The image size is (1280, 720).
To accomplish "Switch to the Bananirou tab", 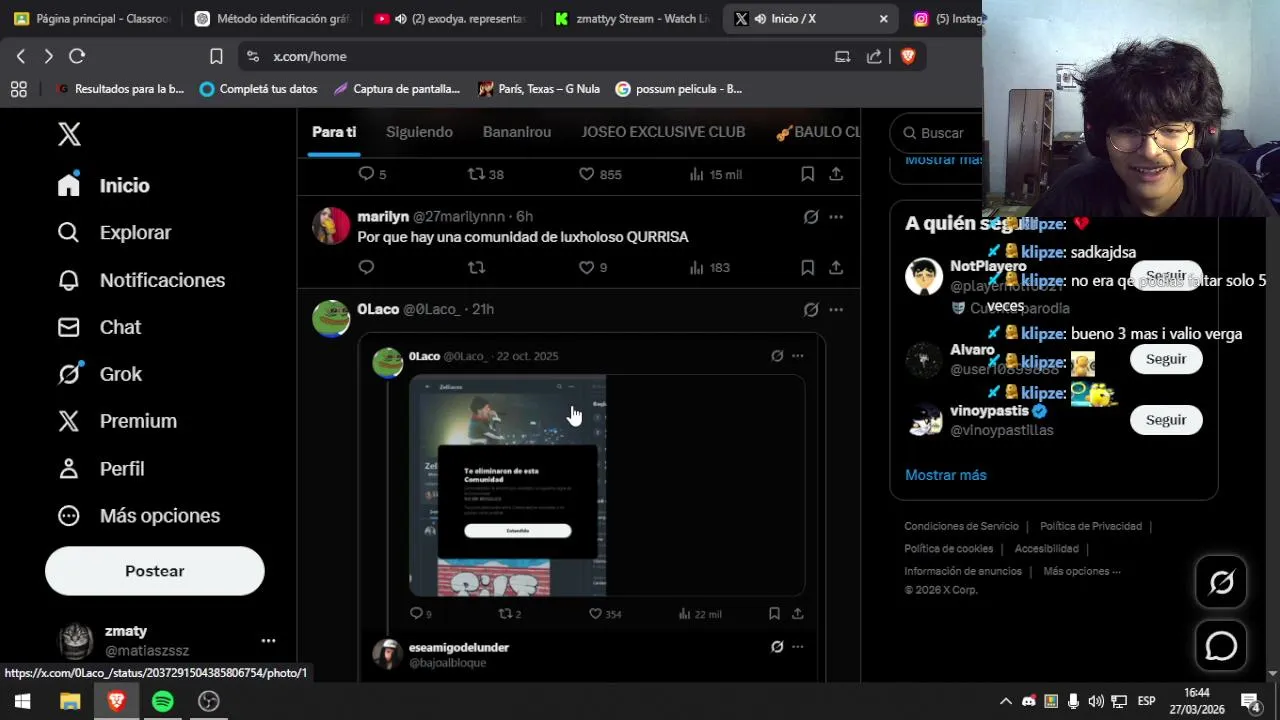I will click(517, 132).
